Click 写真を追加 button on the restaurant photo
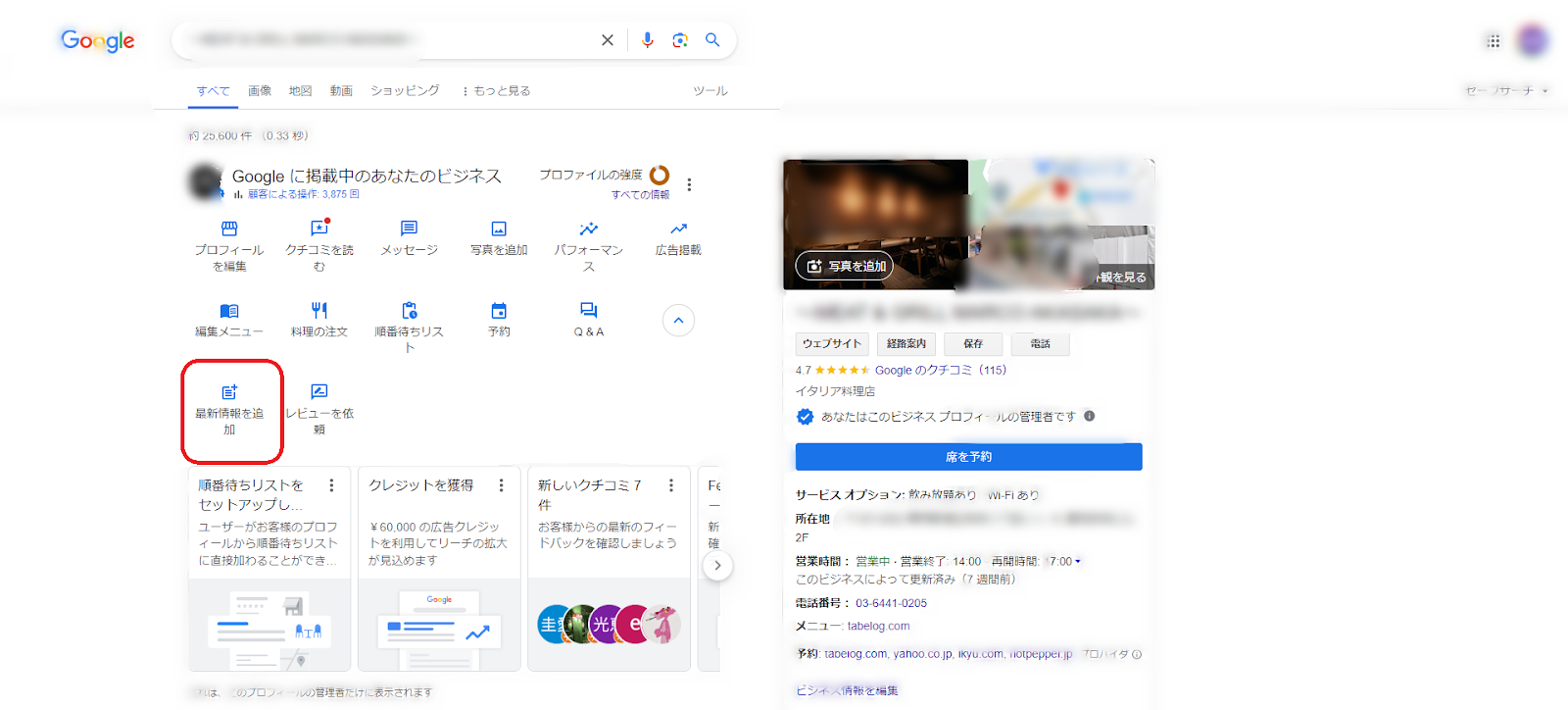The image size is (1568, 710). click(845, 266)
